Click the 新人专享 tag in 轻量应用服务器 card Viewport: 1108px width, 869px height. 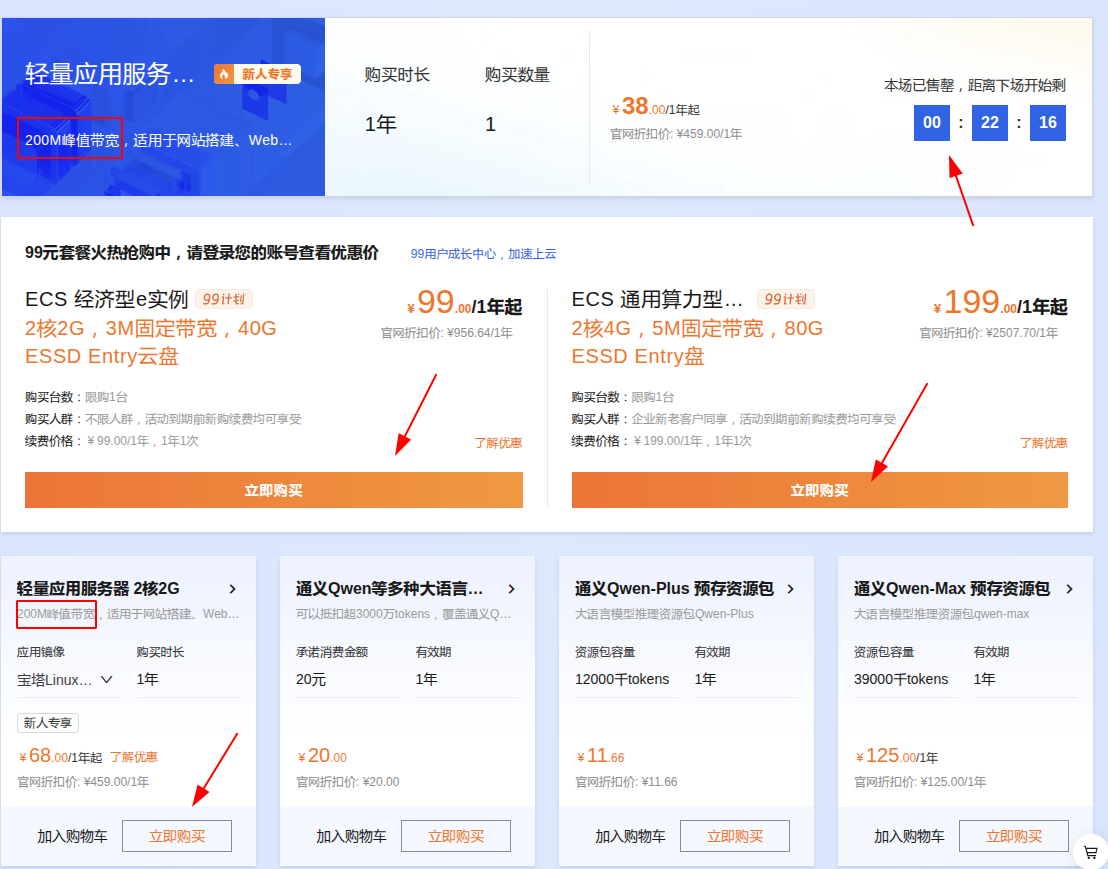(48, 723)
